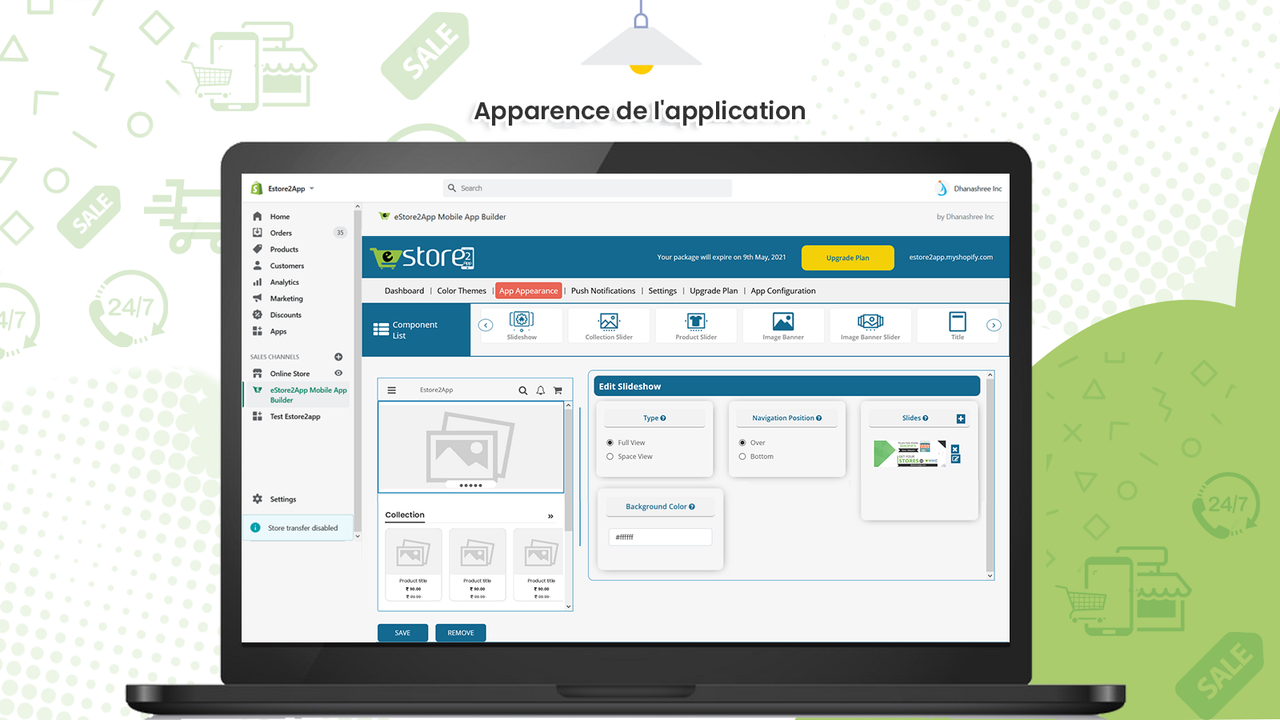Add the Image Banner Slider component

pyautogui.click(x=870, y=326)
